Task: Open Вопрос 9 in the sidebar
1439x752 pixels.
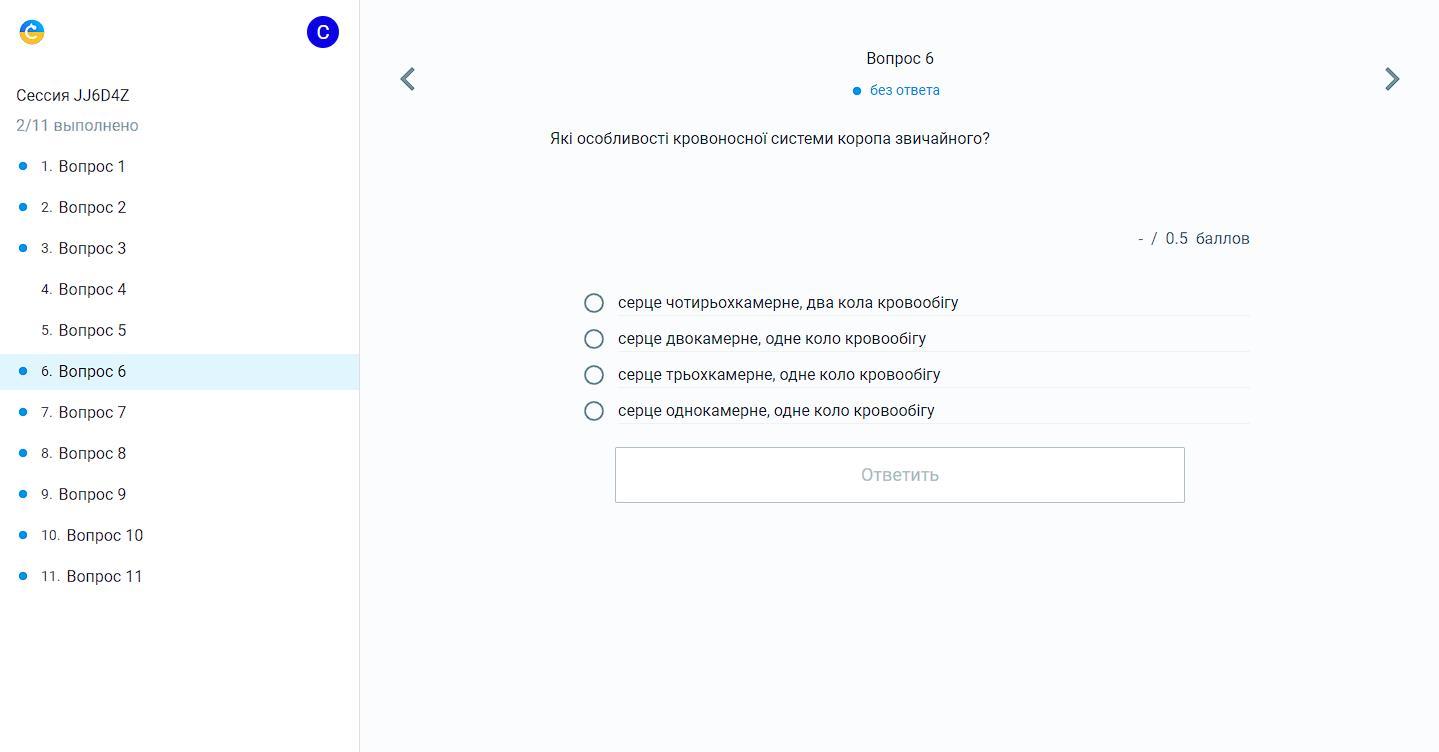Action: 92,495
